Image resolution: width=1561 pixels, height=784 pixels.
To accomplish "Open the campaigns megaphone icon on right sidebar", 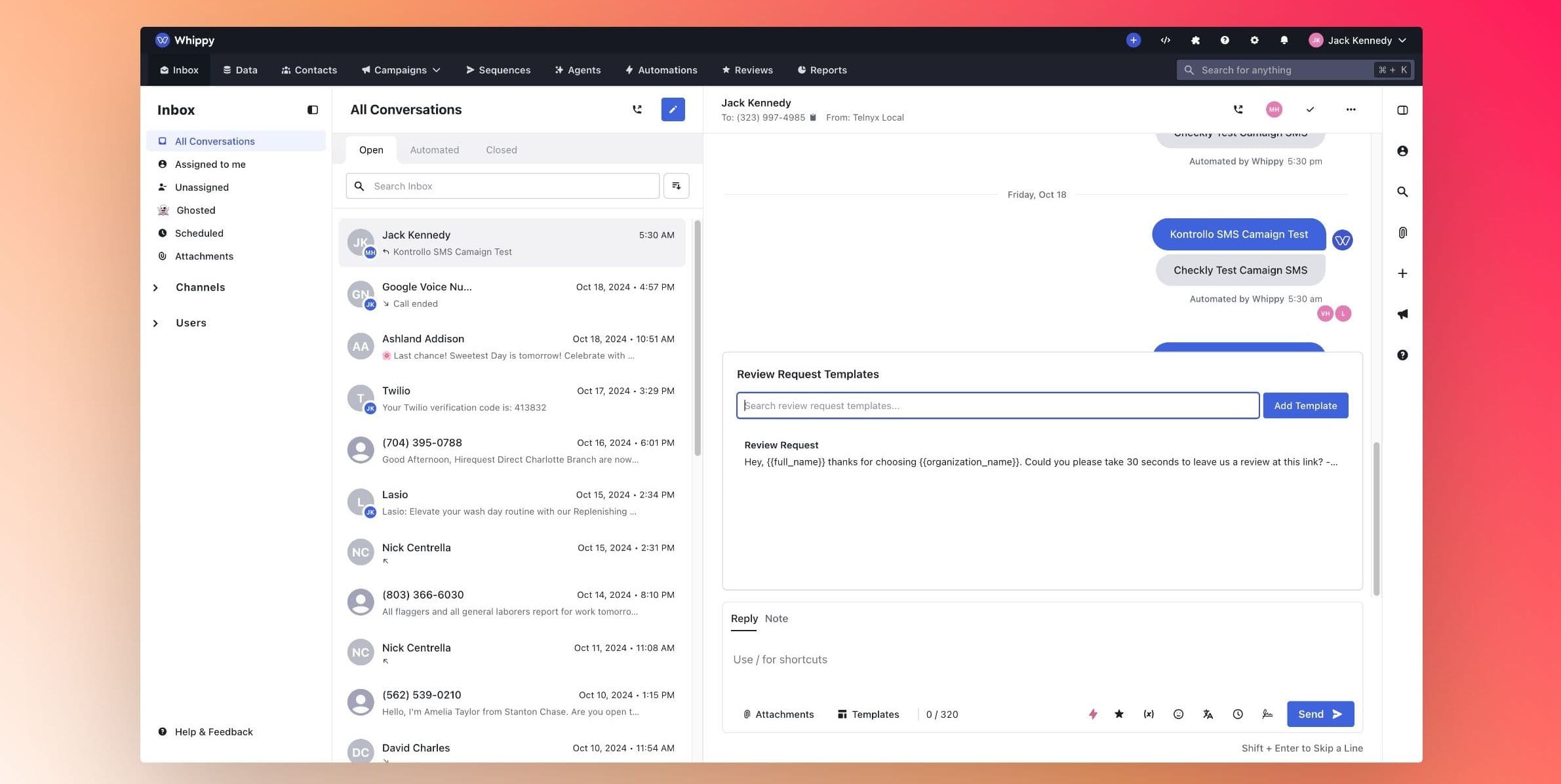I will click(x=1402, y=314).
